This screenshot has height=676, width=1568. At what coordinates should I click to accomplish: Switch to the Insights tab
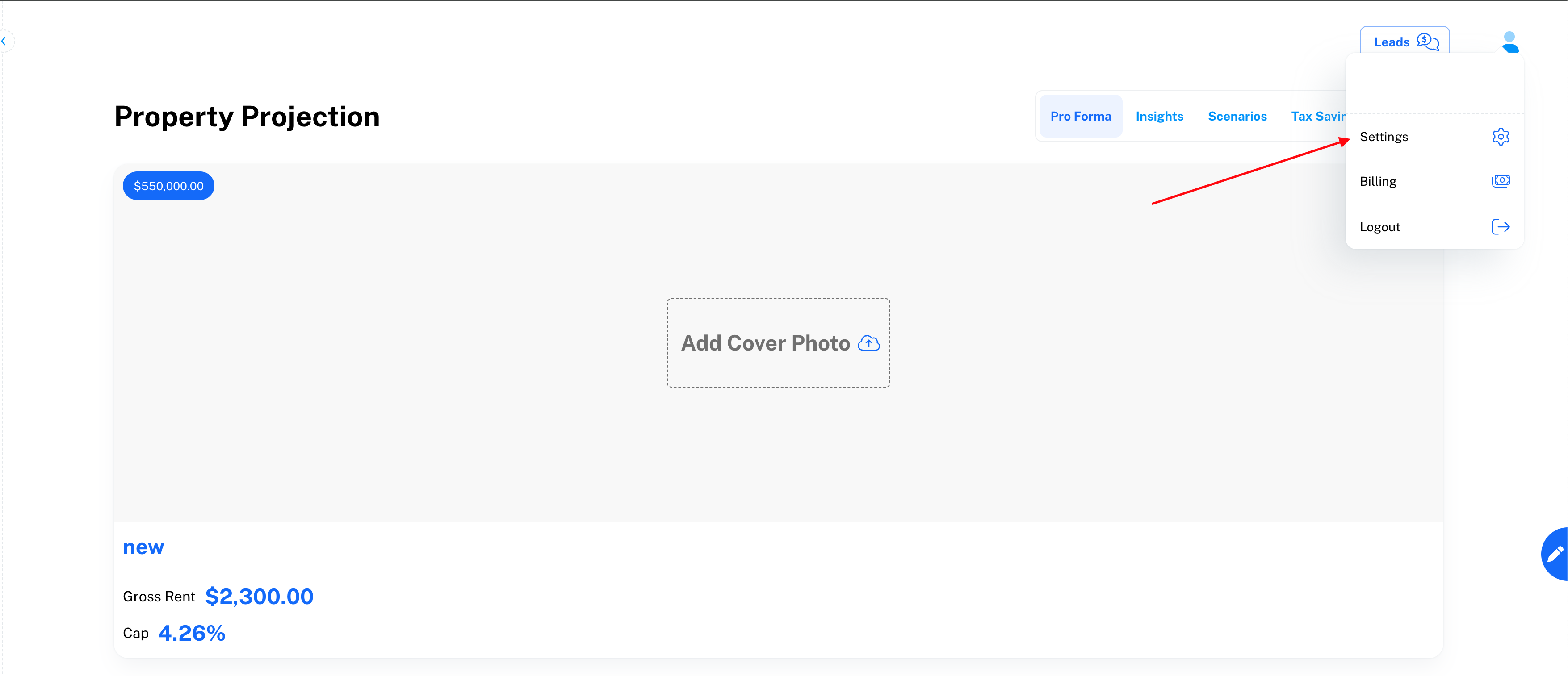1159,116
